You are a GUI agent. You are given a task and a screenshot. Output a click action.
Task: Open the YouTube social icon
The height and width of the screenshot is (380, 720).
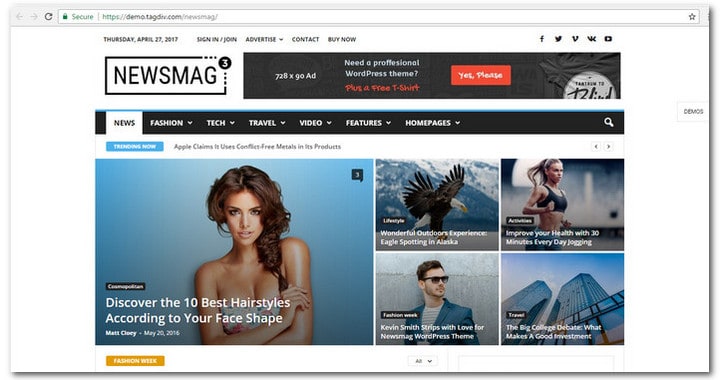pyautogui.click(x=608, y=39)
